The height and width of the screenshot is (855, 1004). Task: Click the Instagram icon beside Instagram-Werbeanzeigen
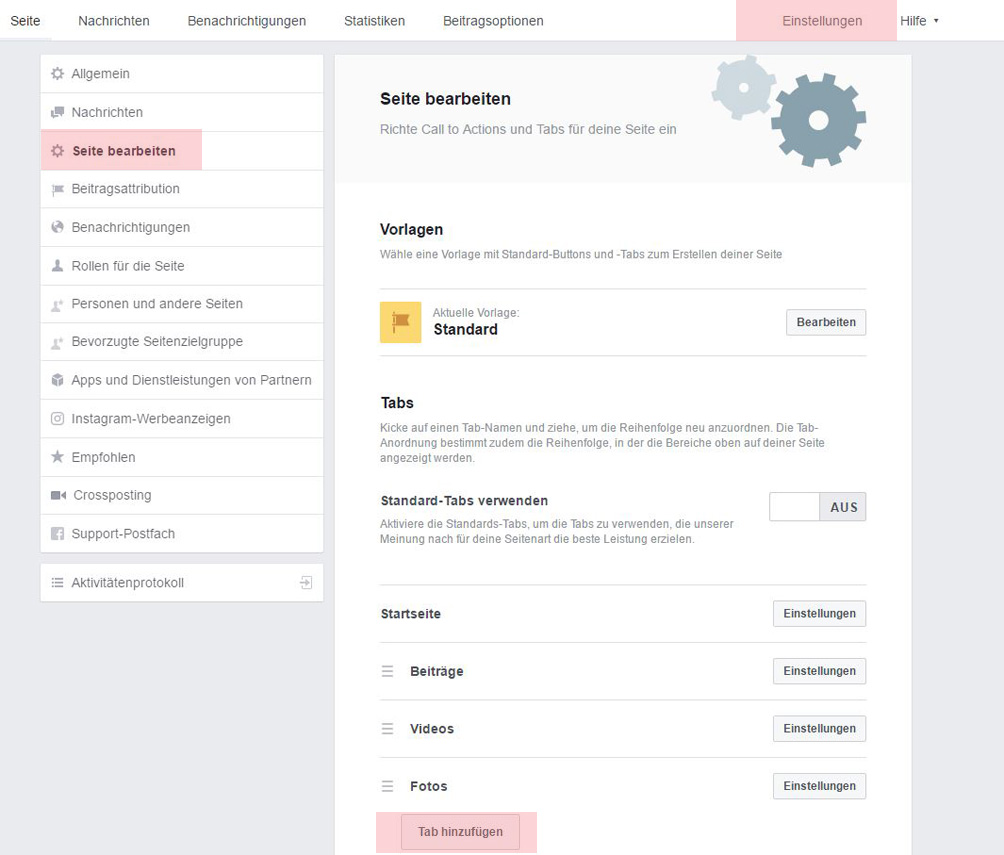click(57, 419)
